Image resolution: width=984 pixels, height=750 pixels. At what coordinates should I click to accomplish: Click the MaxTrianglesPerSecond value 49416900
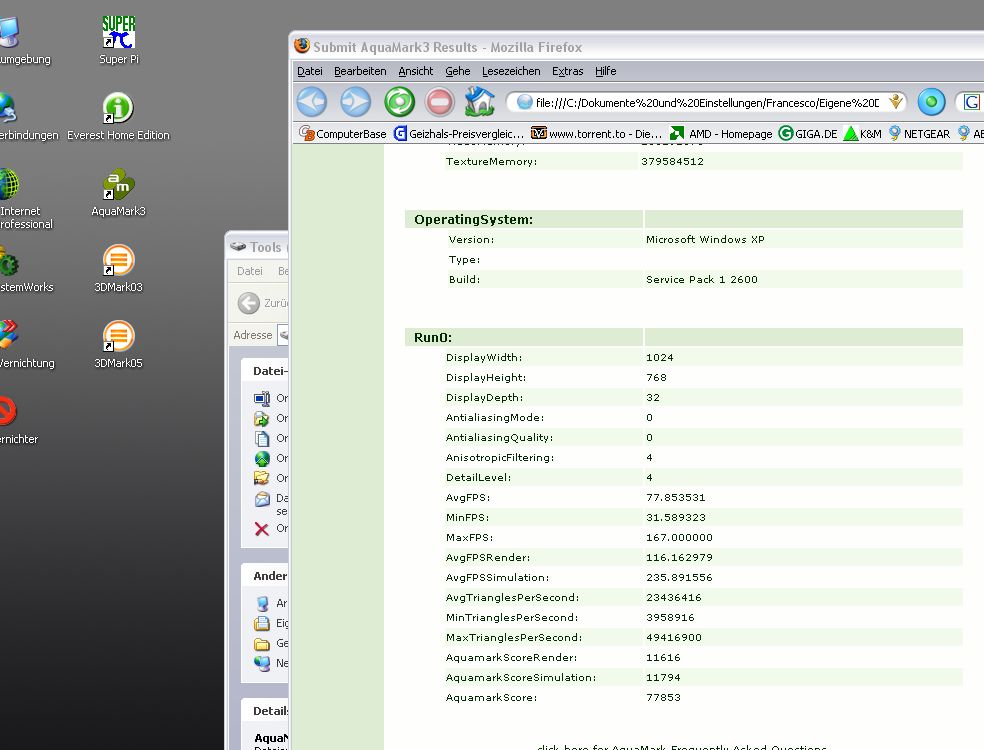[x=673, y=637]
